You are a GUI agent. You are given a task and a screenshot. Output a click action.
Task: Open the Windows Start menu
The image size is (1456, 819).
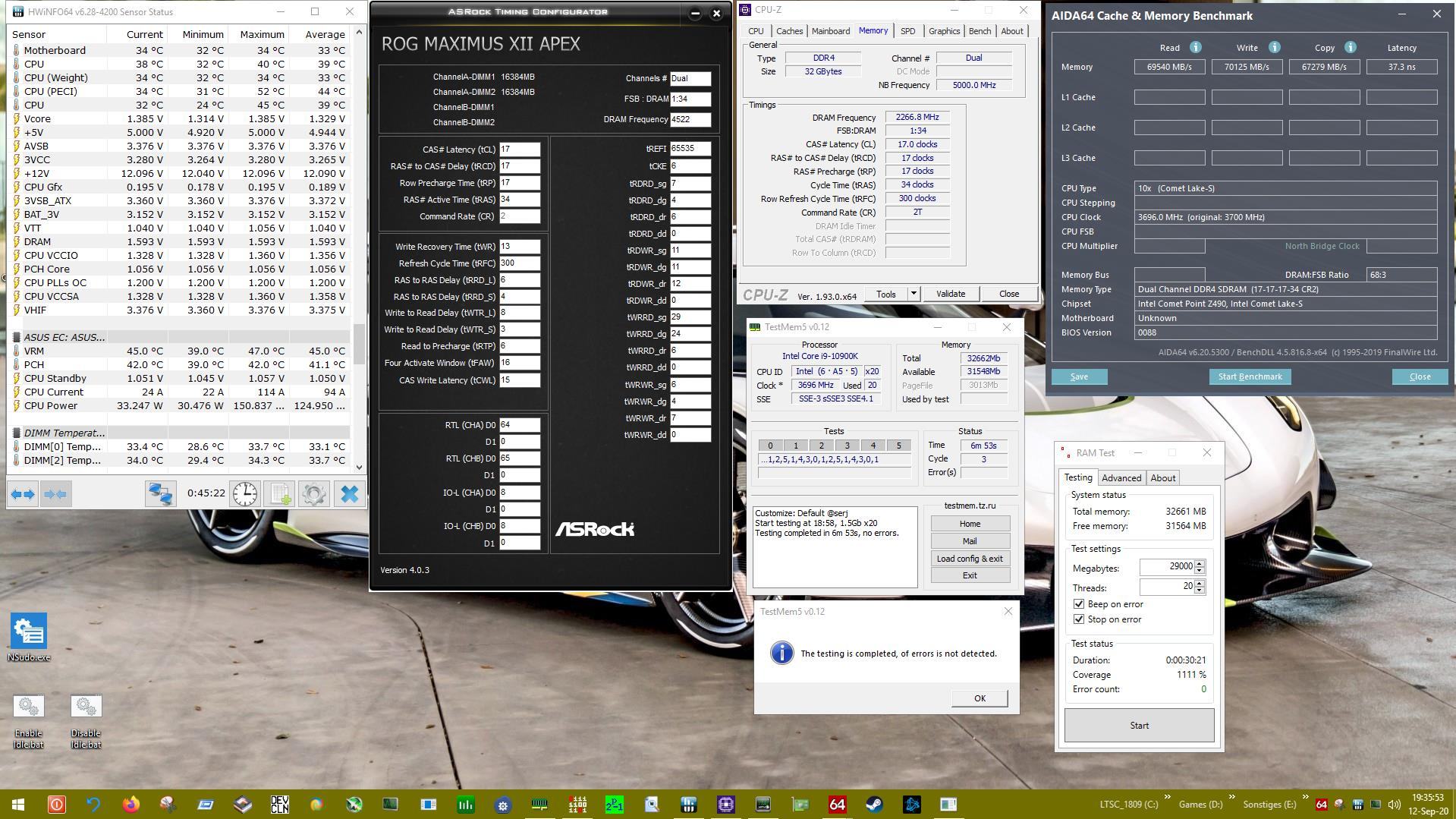tap(18, 805)
